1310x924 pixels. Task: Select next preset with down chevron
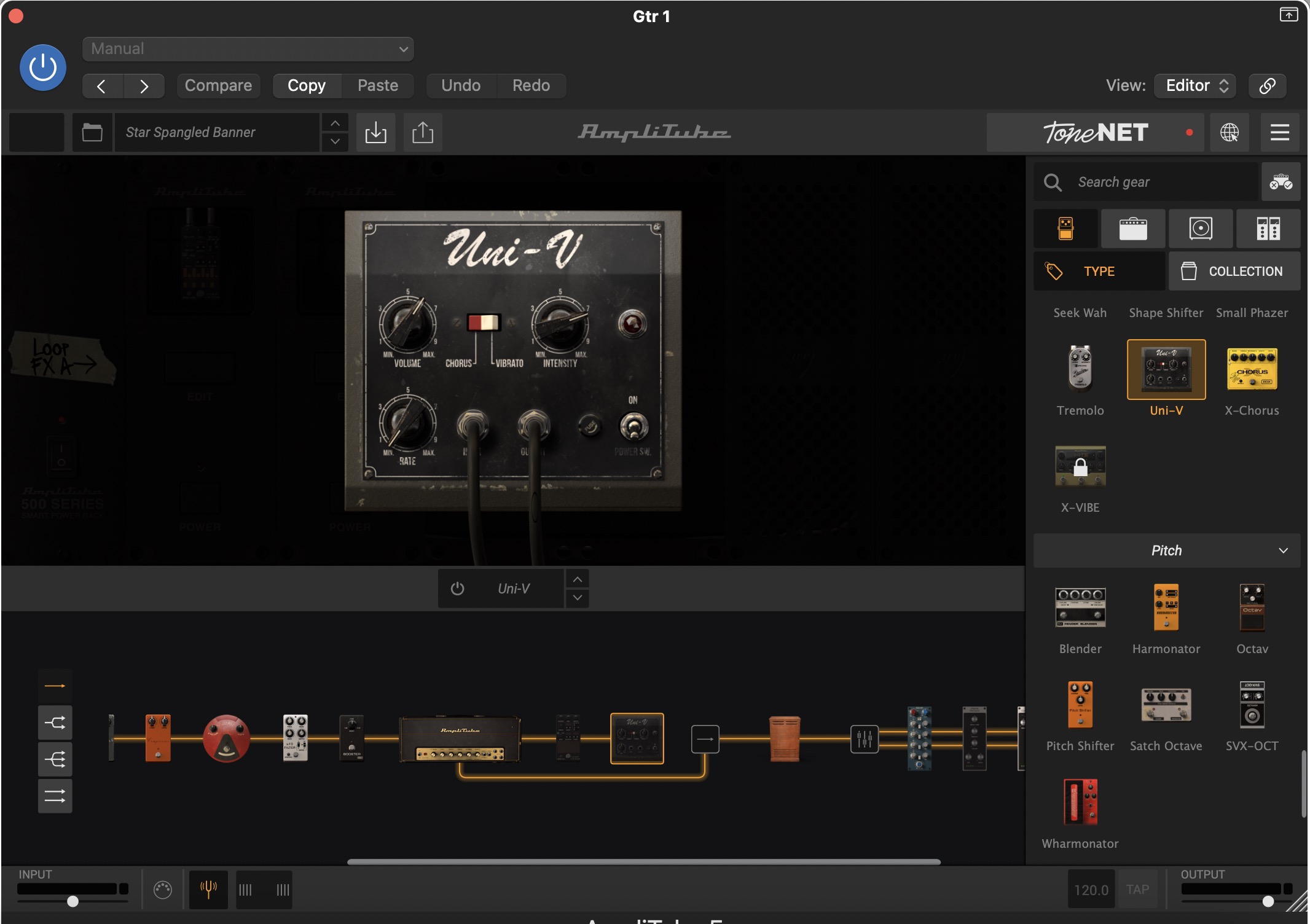click(335, 141)
